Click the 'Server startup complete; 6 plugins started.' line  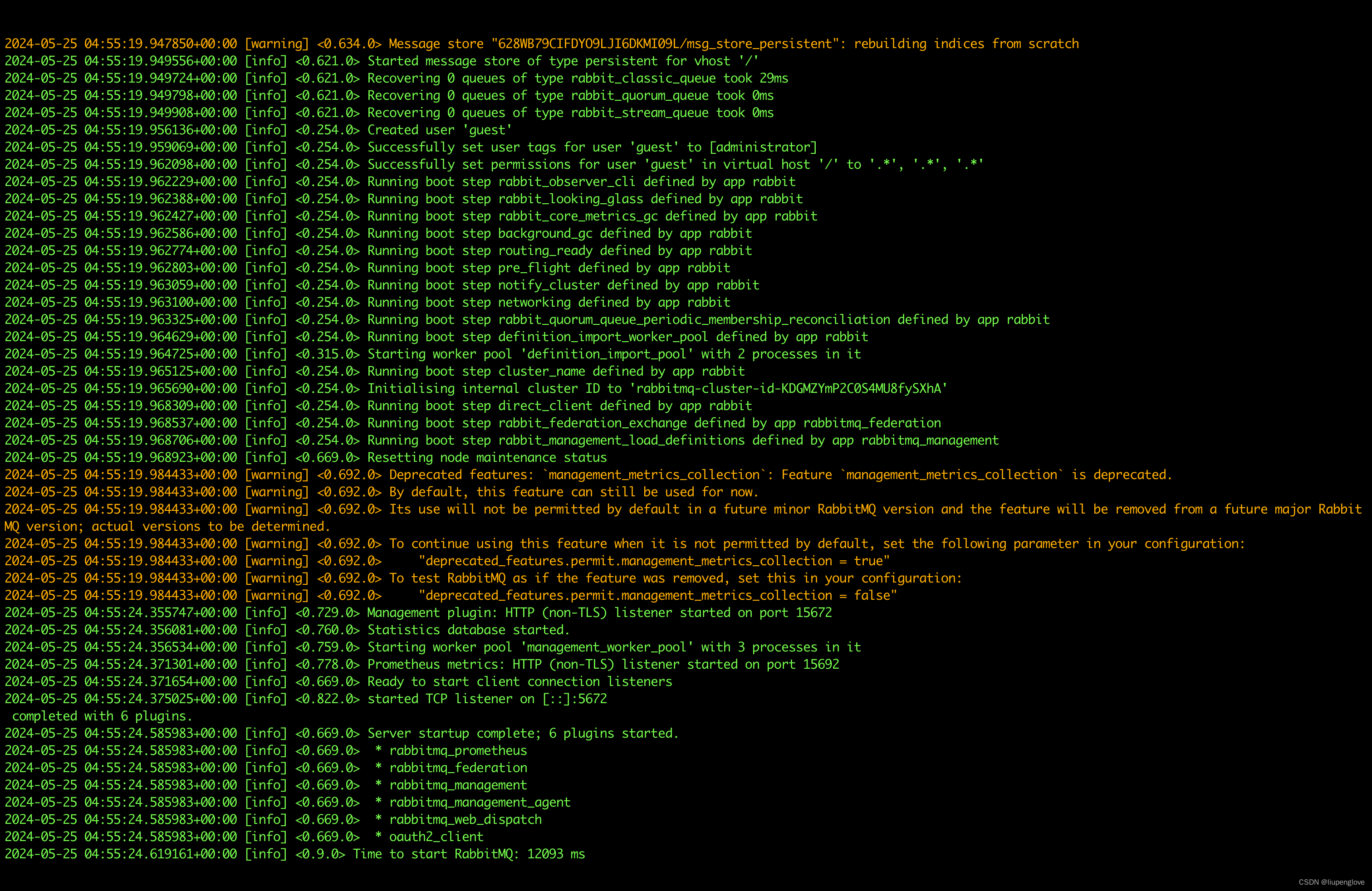point(342,734)
